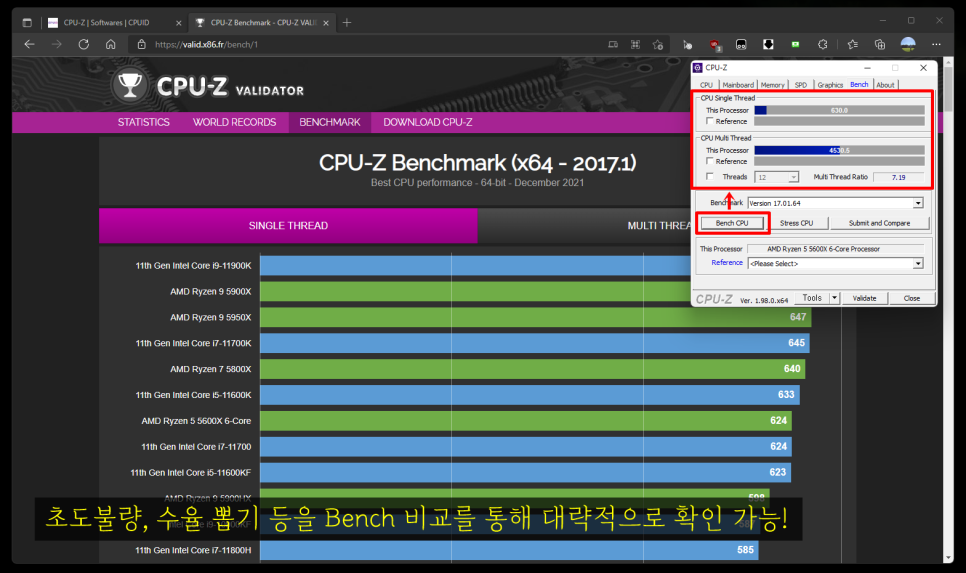This screenshot has width=966, height=573.
Task: Add page to favorites star icon
Action: coord(658,44)
